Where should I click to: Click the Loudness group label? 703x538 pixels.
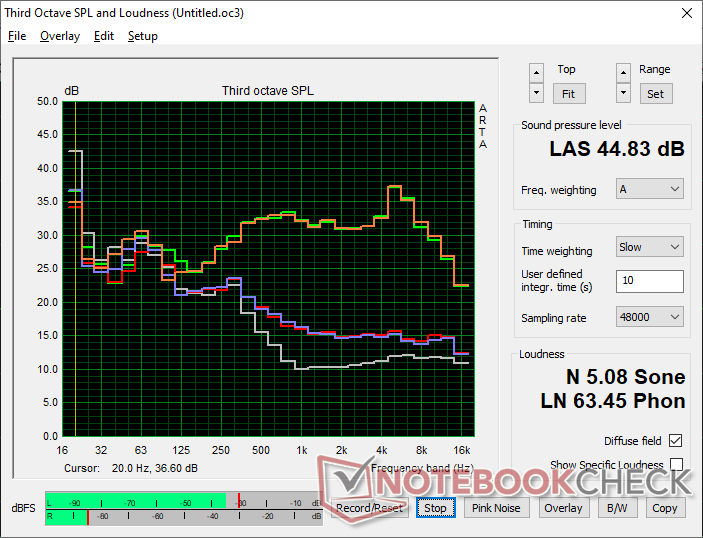pos(542,354)
